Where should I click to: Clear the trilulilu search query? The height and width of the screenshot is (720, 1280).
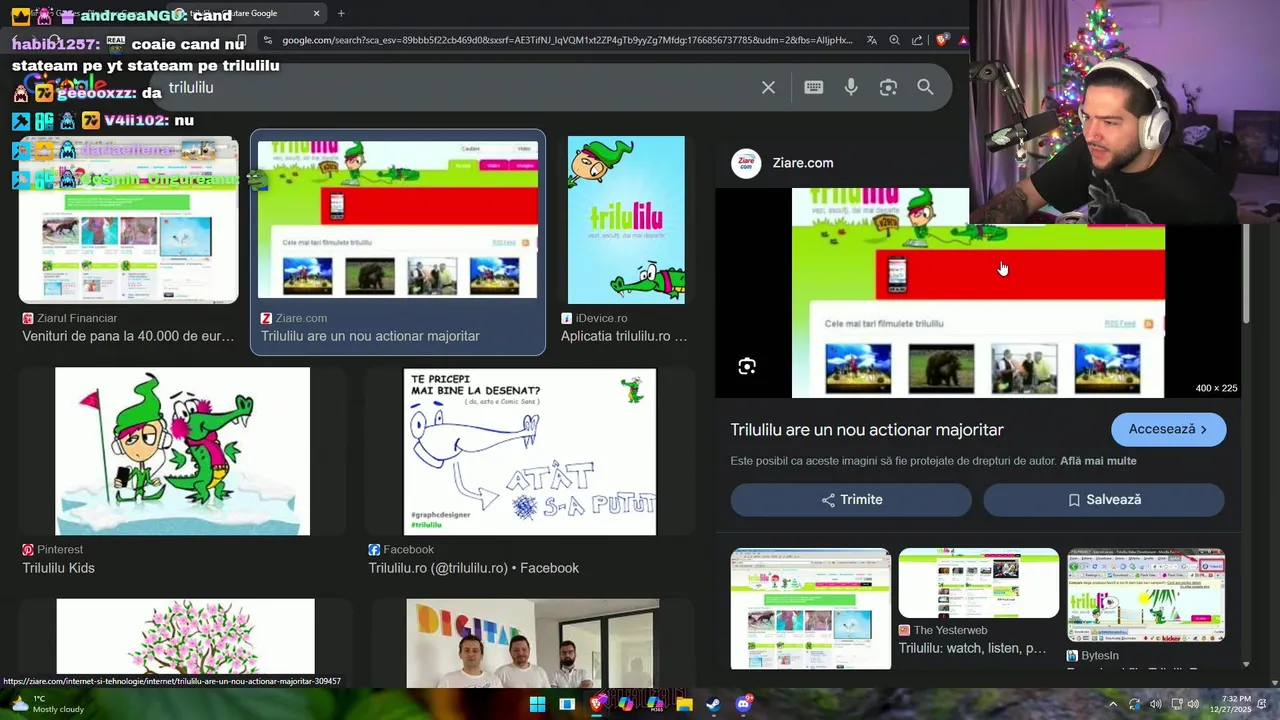click(x=768, y=88)
